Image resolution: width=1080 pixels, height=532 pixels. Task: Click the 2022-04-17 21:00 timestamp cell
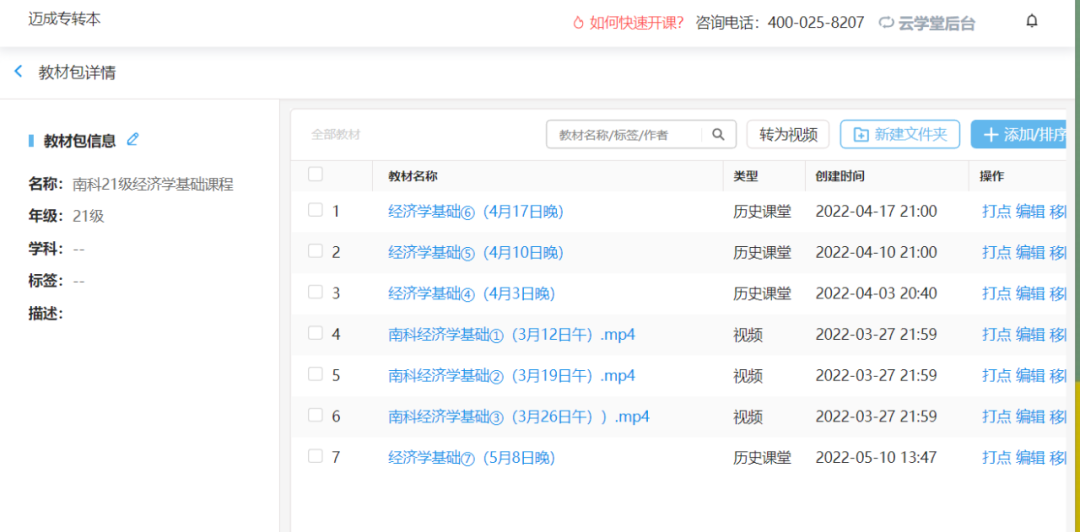(x=876, y=212)
